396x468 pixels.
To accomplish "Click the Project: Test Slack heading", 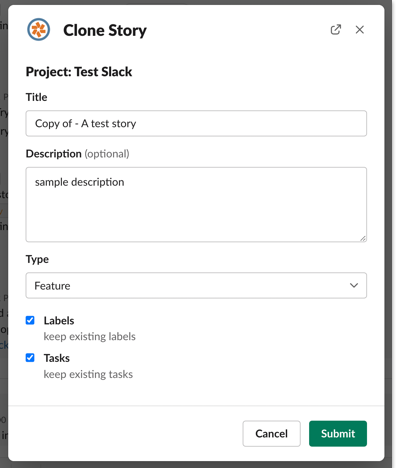I will point(79,72).
